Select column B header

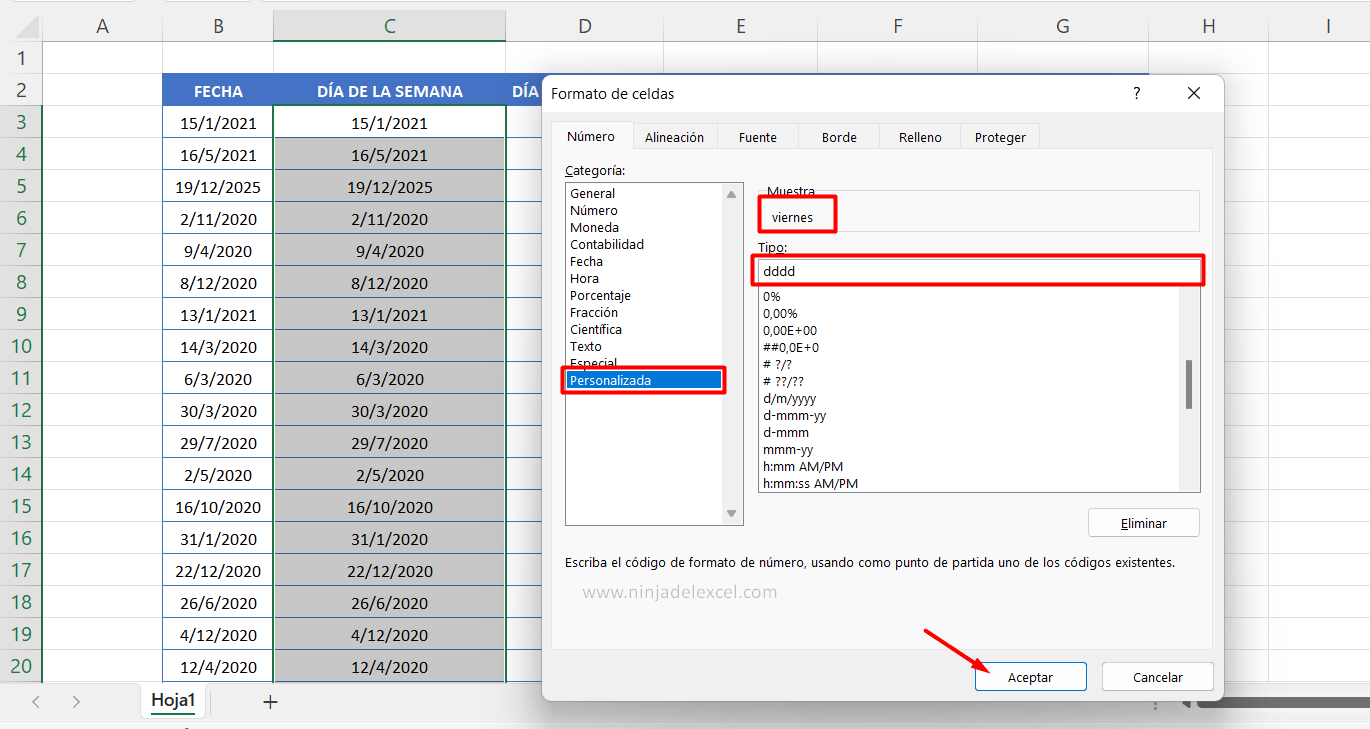point(218,26)
